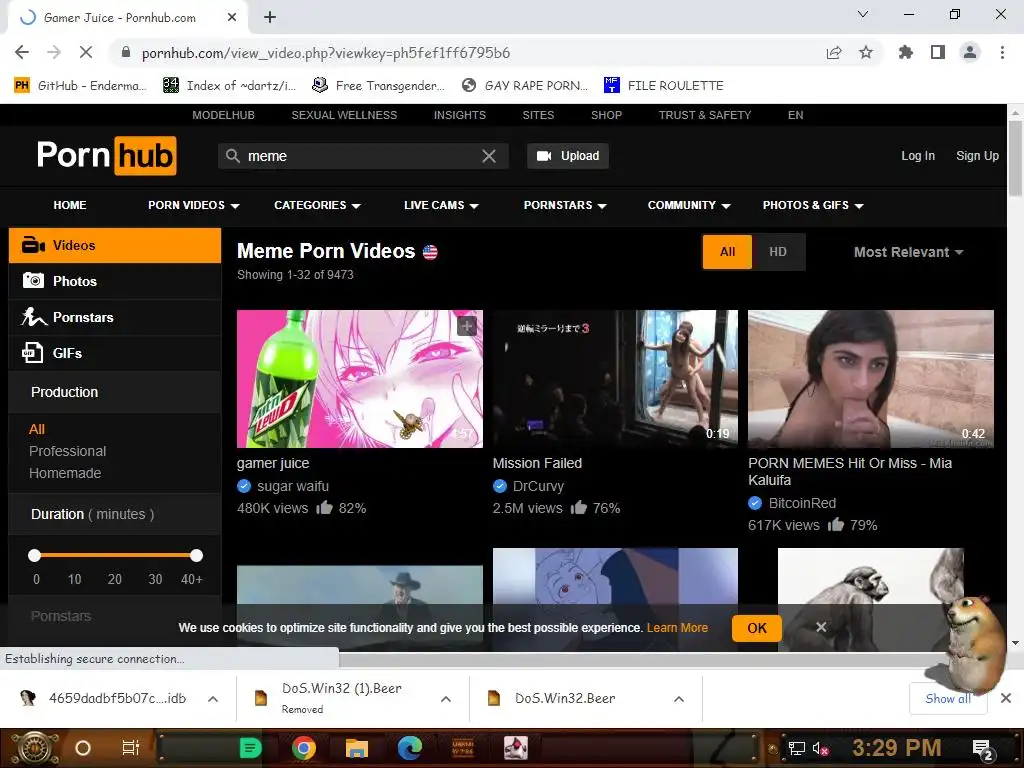
Task: Clear the search box with the X icon
Action: point(488,156)
